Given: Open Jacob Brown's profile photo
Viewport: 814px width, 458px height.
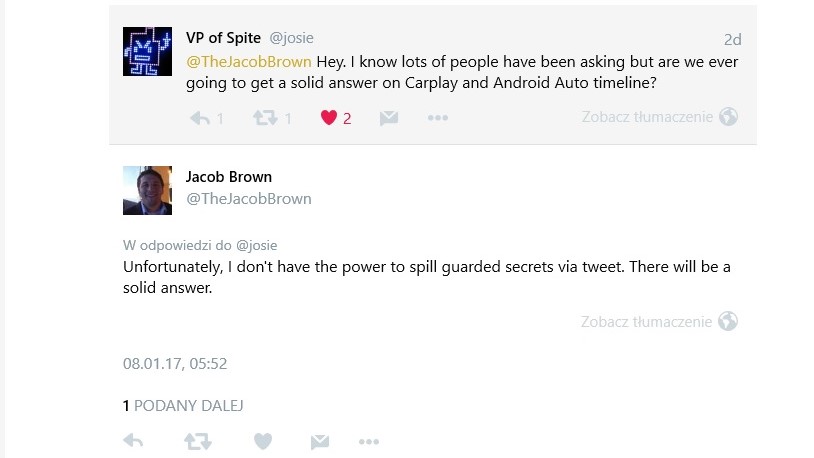Looking at the screenshot, I should tap(147, 190).
